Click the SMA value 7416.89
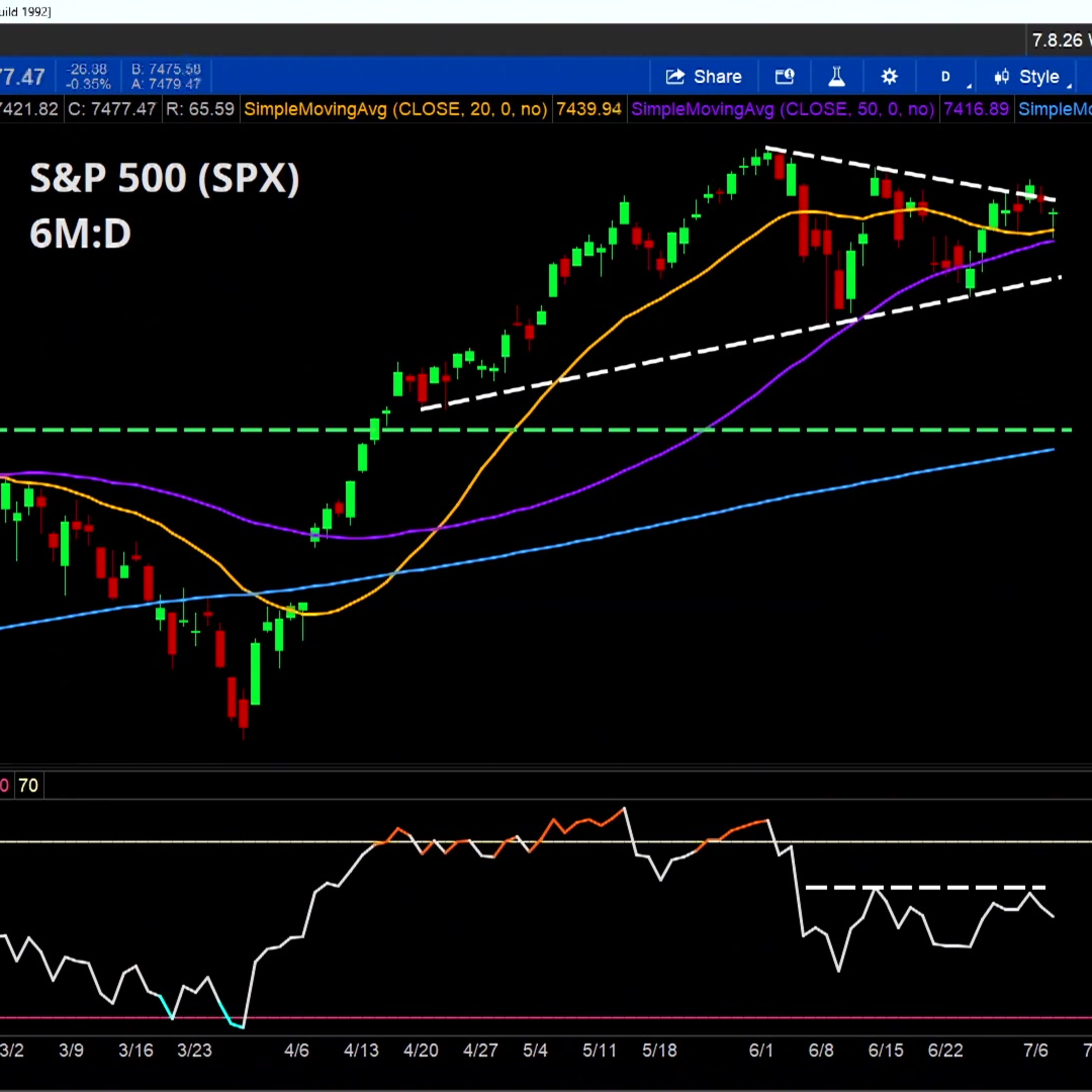Viewport: 1092px width, 1092px height. [x=976, y=109]
